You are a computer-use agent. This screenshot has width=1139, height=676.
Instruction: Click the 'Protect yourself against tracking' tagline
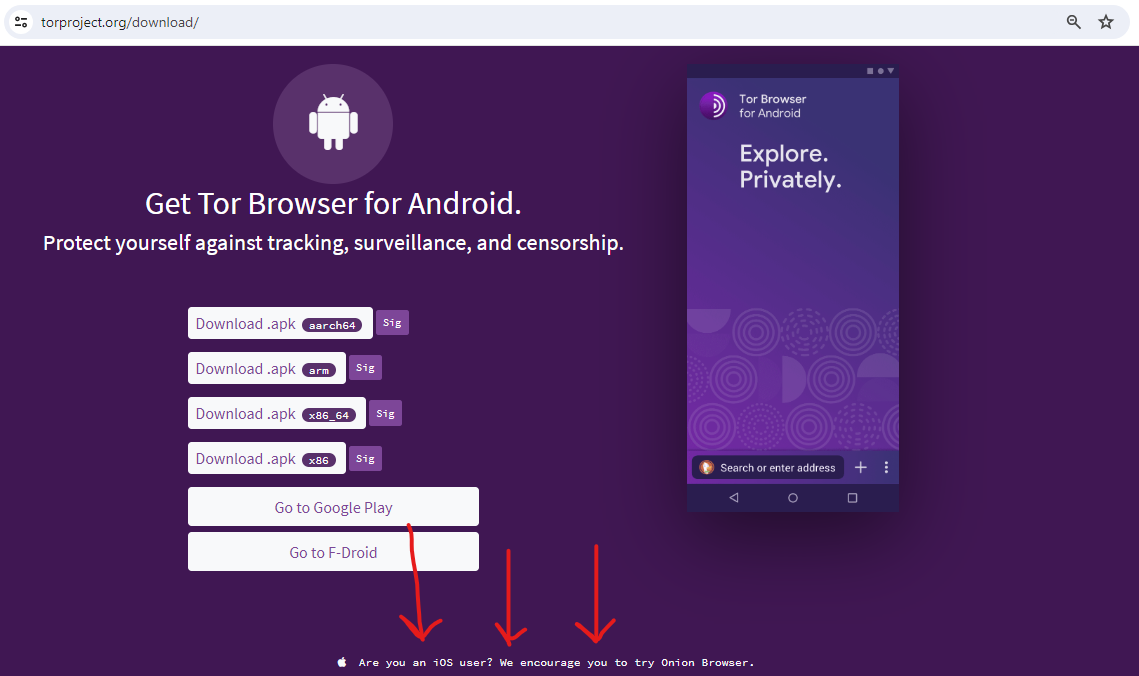[x=333, y=243]
